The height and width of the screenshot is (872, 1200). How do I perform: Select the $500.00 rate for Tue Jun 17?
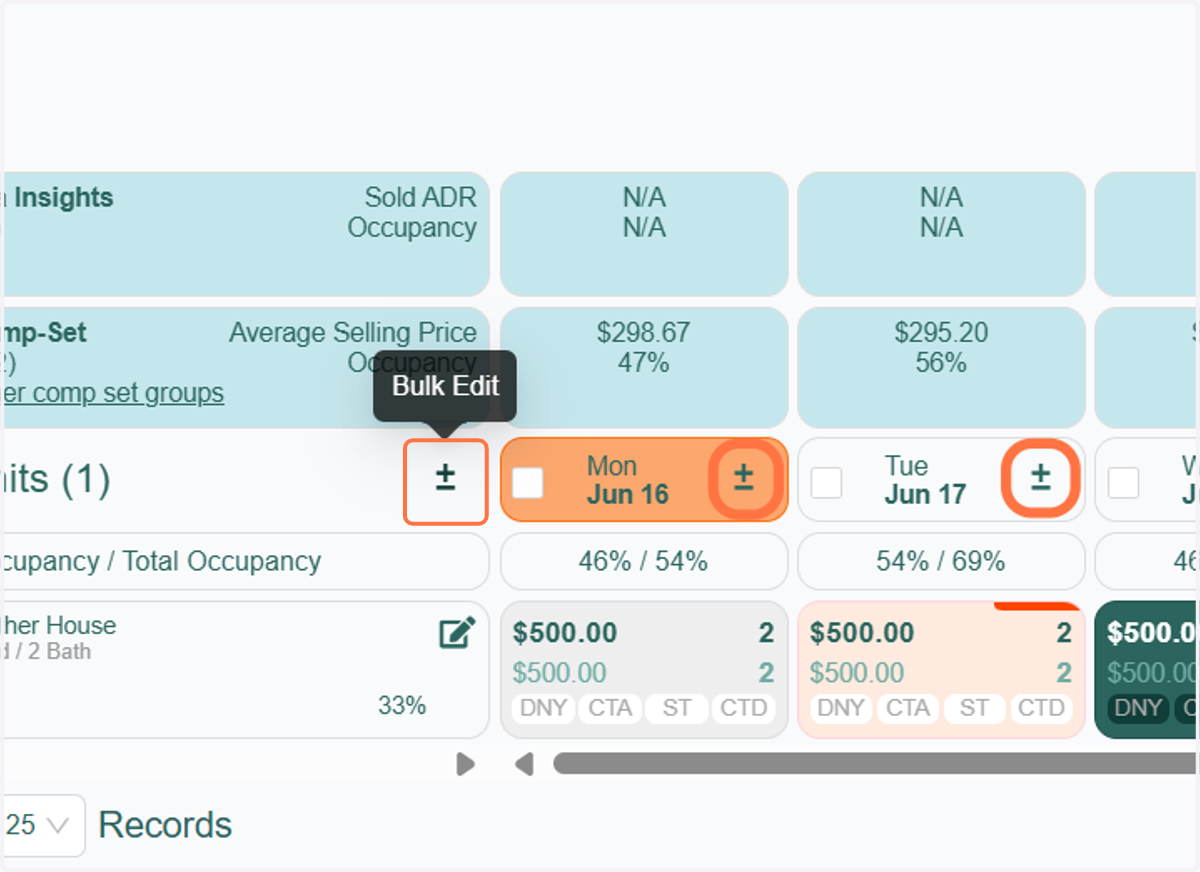pos(862,633)
